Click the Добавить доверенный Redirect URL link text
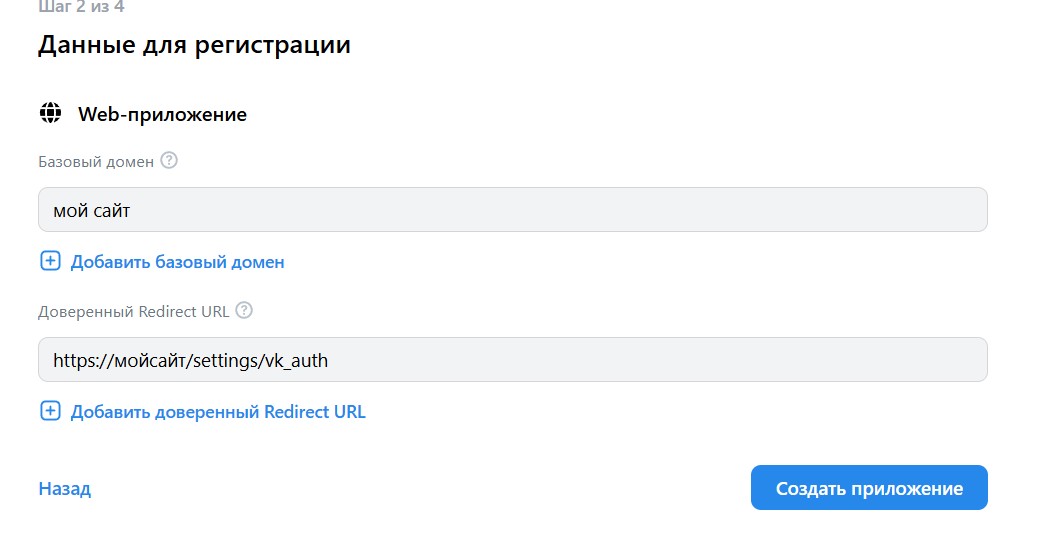 [x=218, y=412]
